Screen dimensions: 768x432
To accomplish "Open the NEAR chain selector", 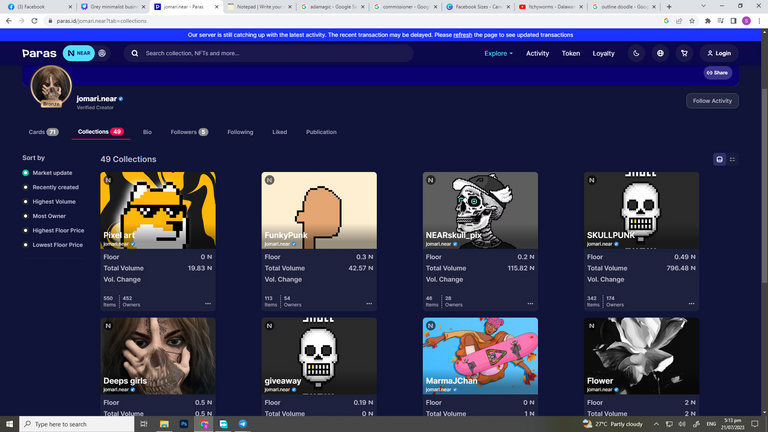I will pos(79,53).
